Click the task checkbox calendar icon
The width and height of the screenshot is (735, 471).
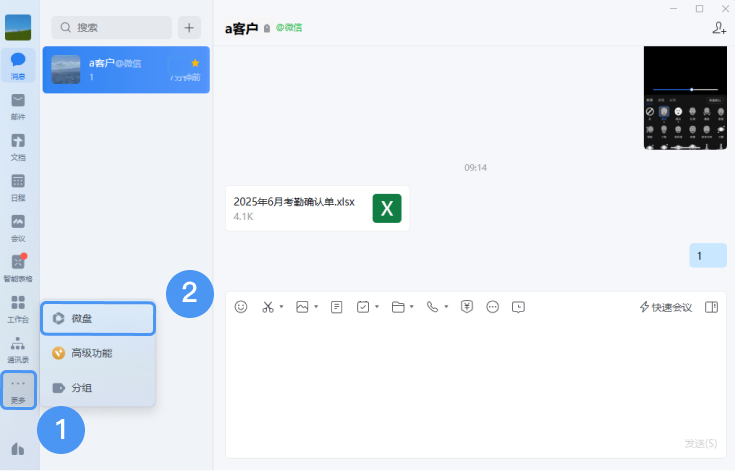point(363,307)
